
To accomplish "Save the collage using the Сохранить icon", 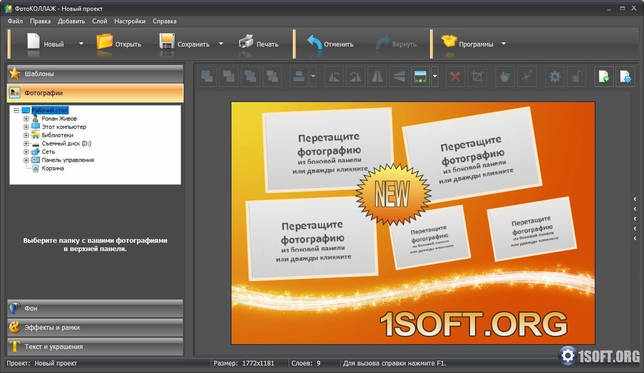I will point(167,43).
